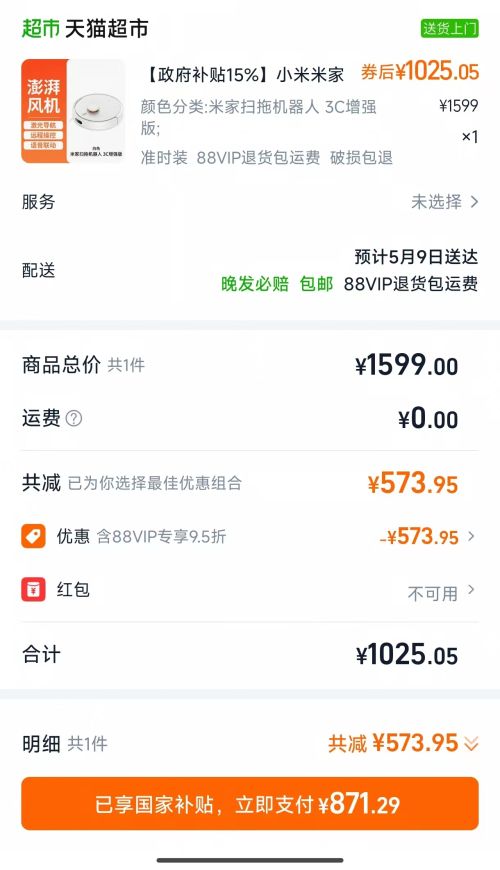Tap the Tmall Supermarket logo header
The image size is (500, 870).
point(85,28)
